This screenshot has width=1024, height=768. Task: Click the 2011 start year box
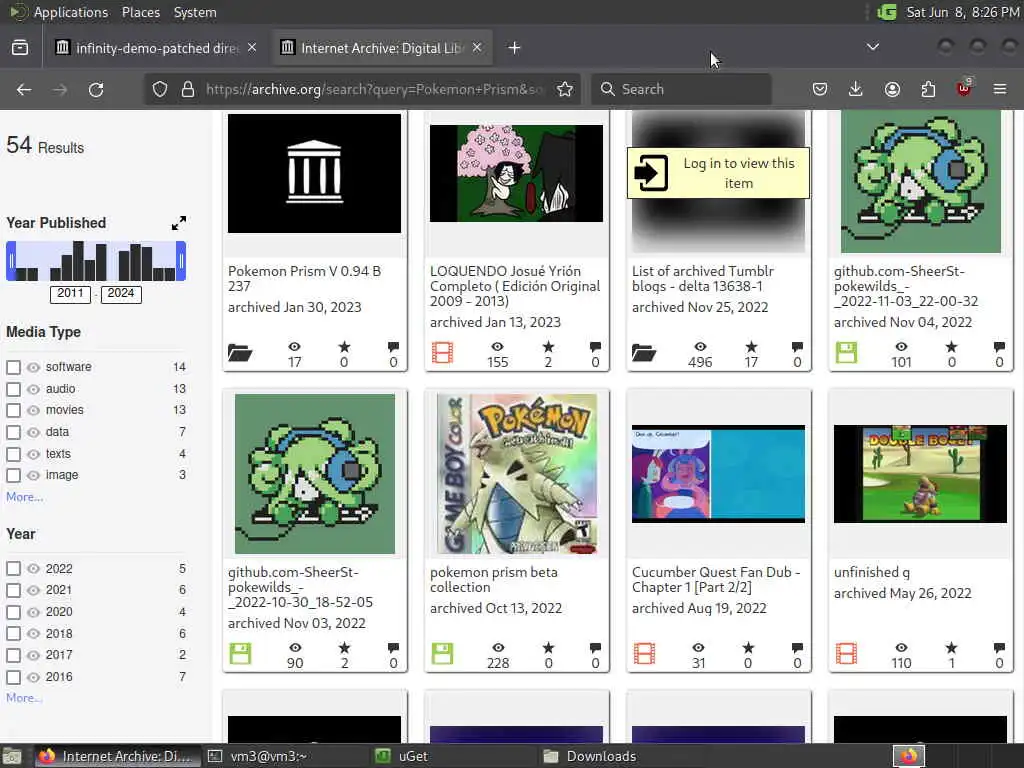(70, 294)
